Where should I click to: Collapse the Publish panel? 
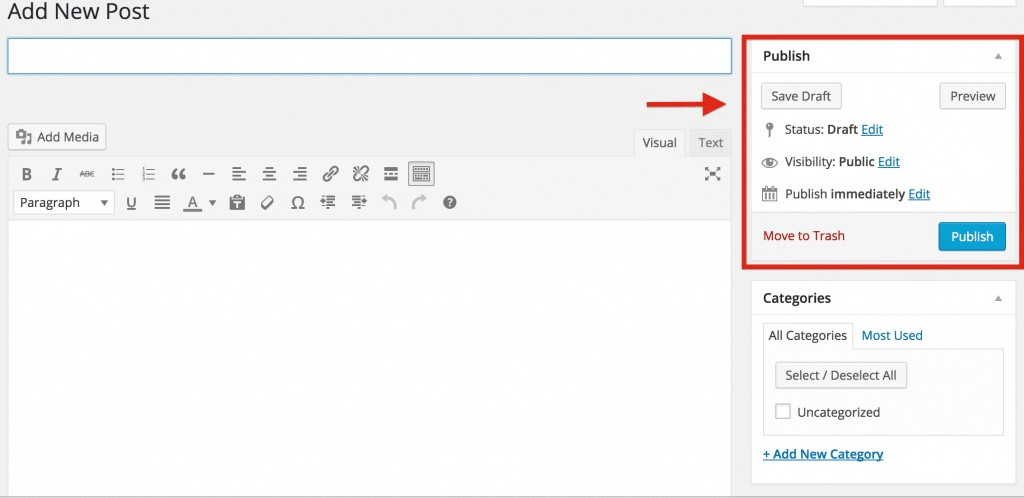(x=998, y=56)
